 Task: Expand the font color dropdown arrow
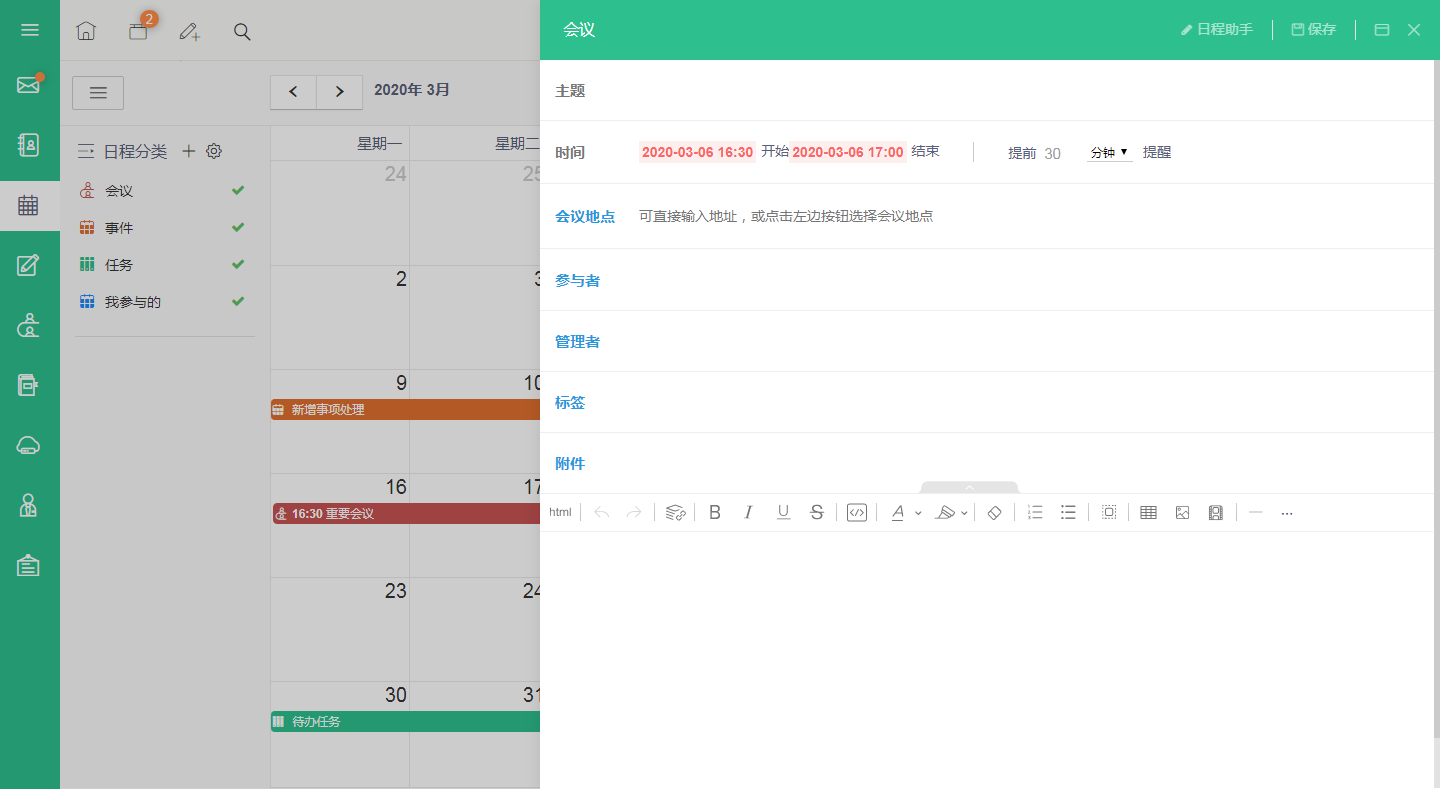tap(918, 513)
